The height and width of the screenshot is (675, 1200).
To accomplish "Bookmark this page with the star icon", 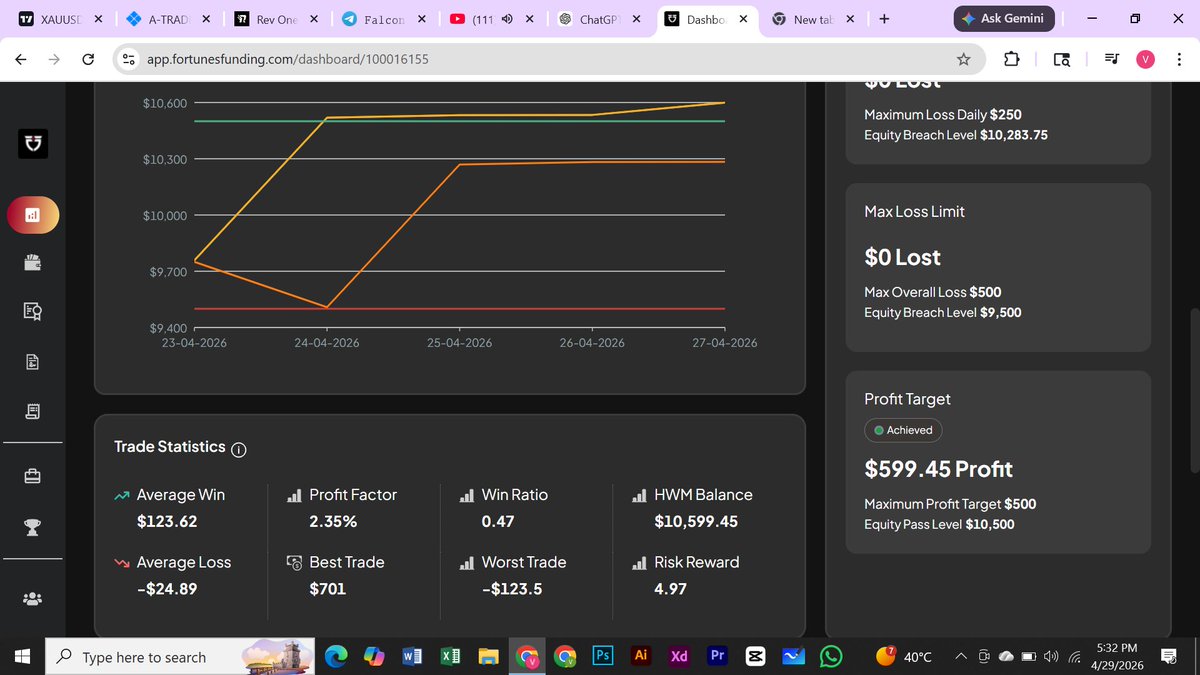I will pos(963,59).
